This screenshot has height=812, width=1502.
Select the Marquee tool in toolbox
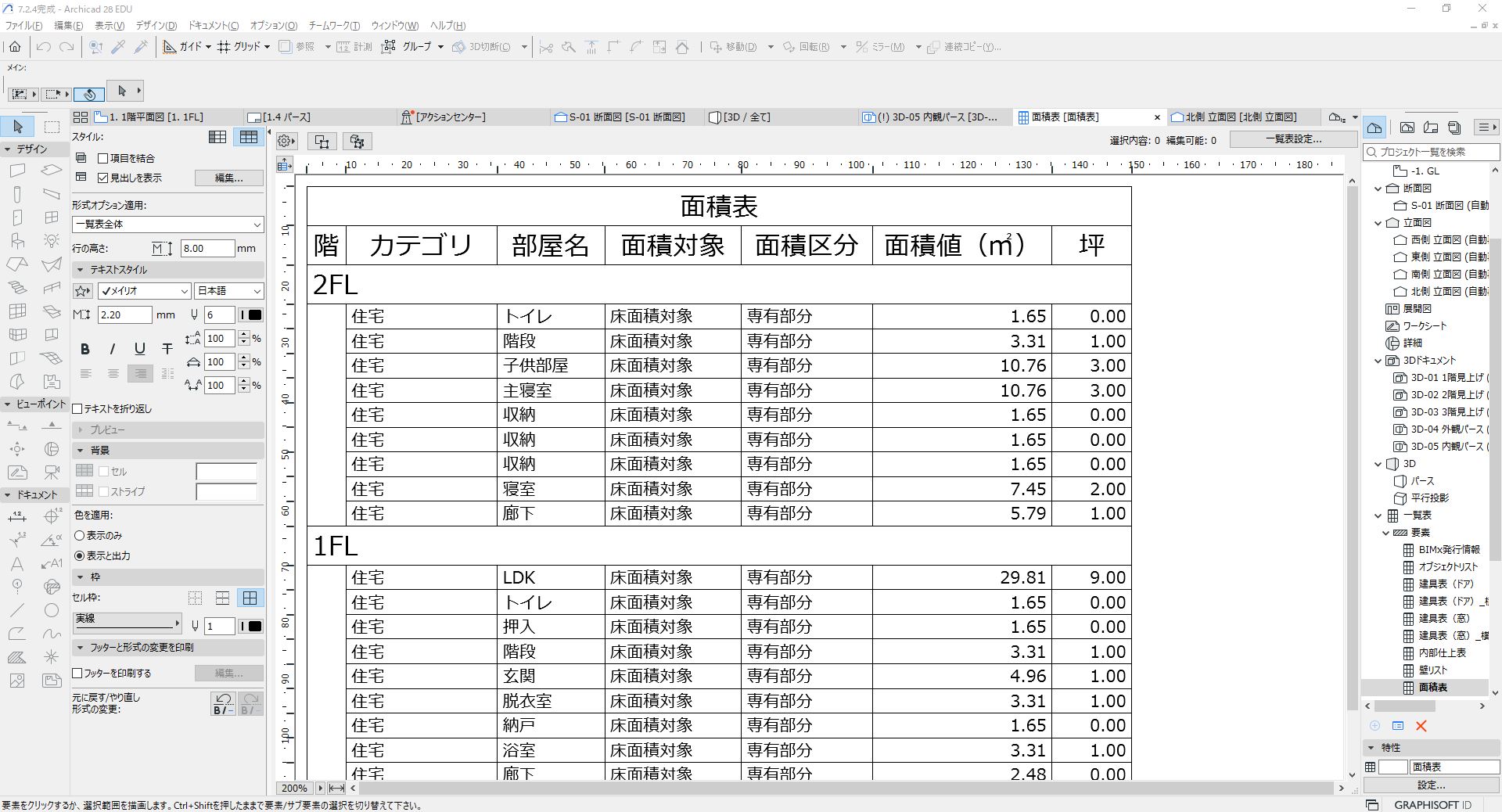52,127
